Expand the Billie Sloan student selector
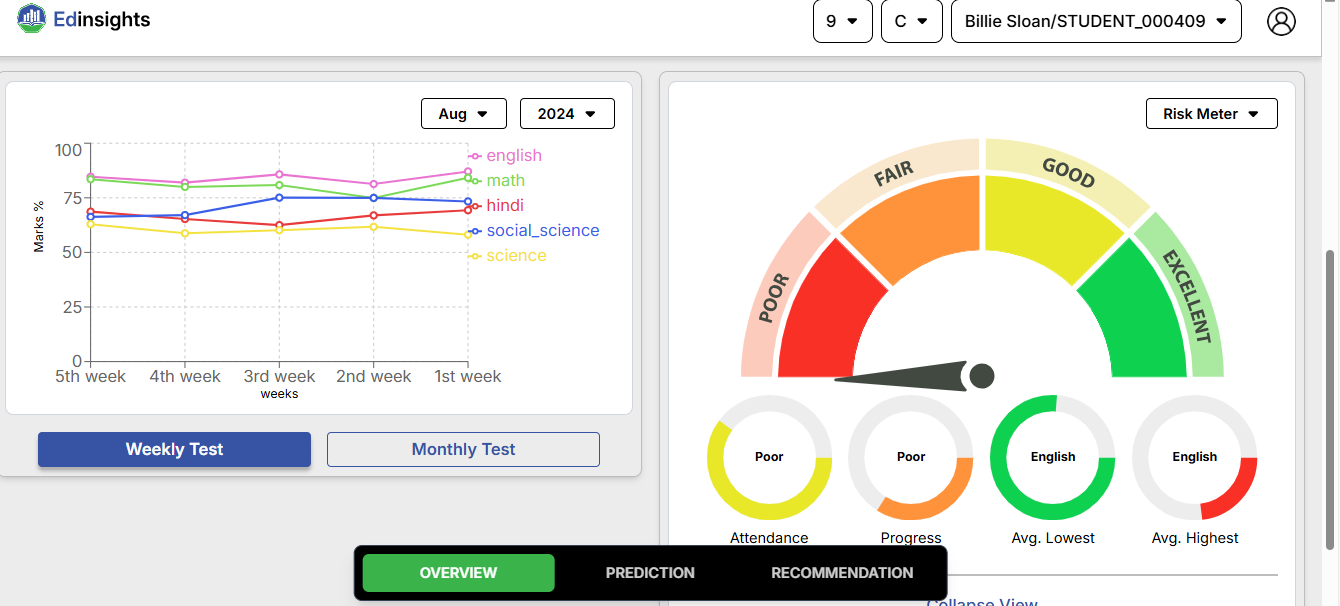This screenshot has height=606, width=1340. pos(1095,21)
